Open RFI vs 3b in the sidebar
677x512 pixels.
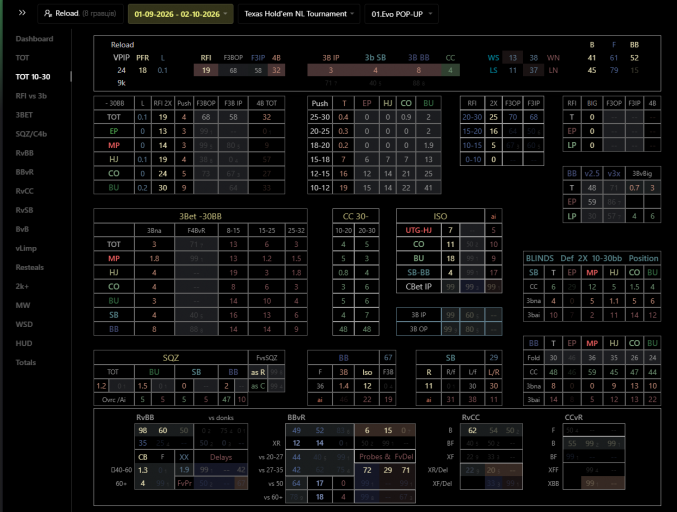tap(31, 96)
